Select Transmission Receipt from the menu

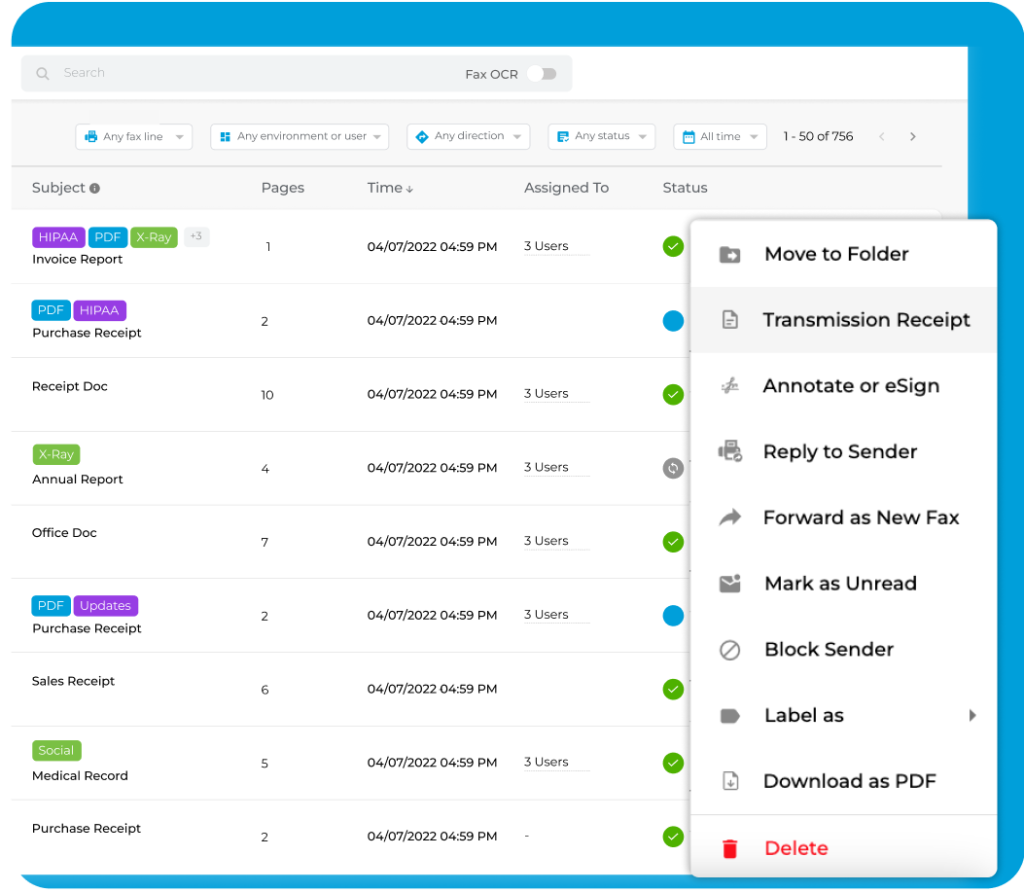[x=866, y=320]
